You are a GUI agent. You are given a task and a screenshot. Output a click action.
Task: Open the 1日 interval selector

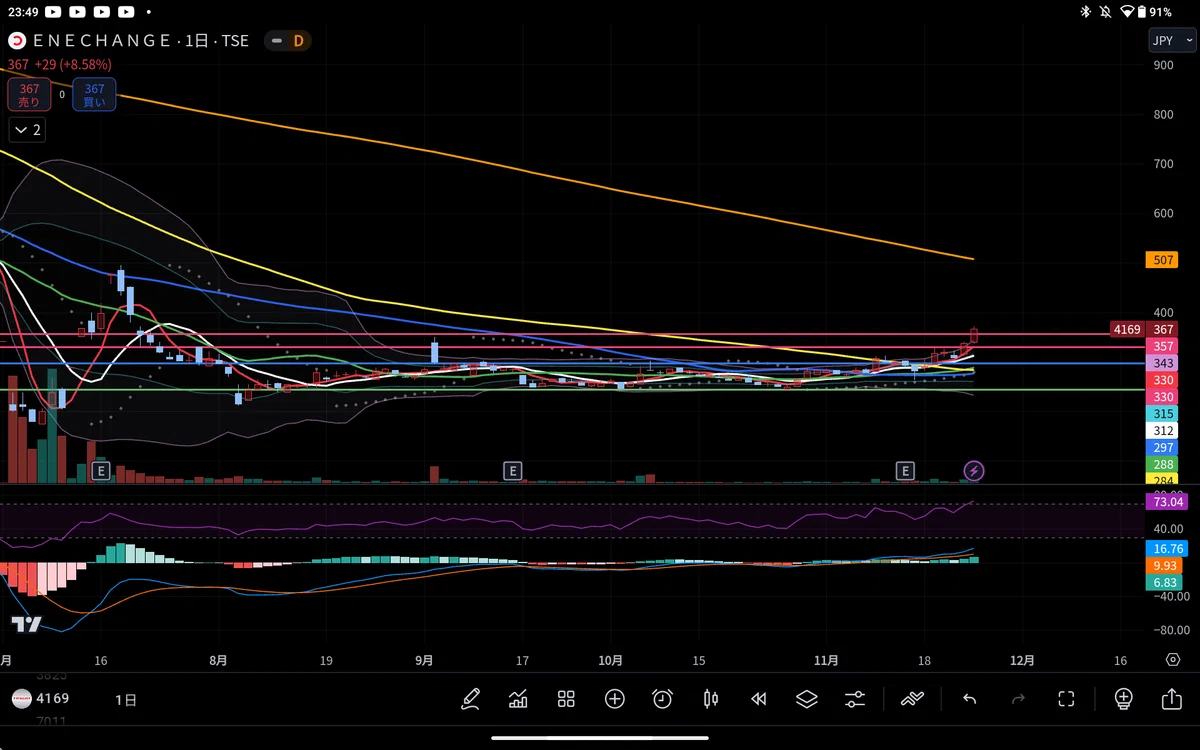click(x=126, y=700)
